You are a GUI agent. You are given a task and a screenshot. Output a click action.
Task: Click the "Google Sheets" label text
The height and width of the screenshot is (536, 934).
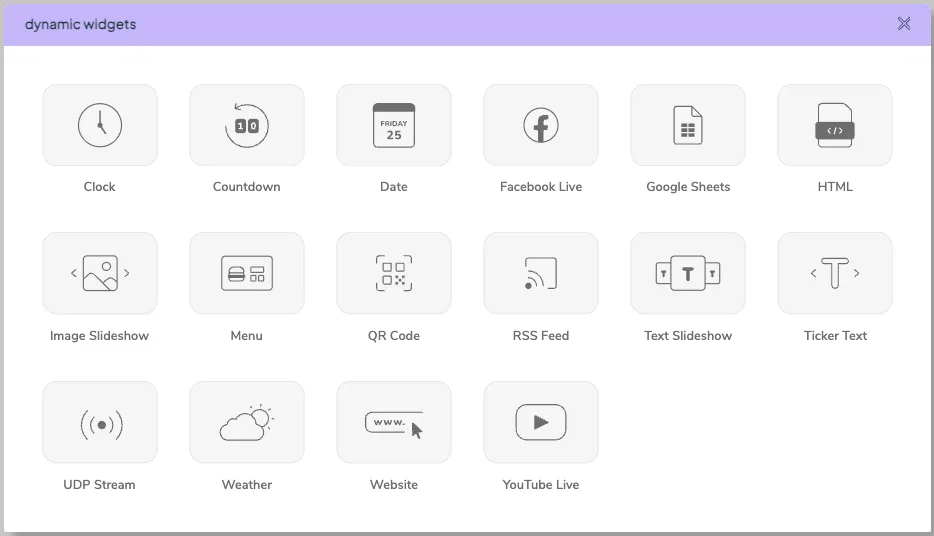(x=688, y=187)
